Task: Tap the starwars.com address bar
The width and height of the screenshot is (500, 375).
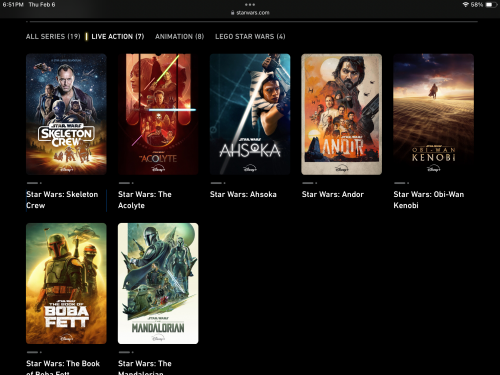Action: (x=250, y=13)
